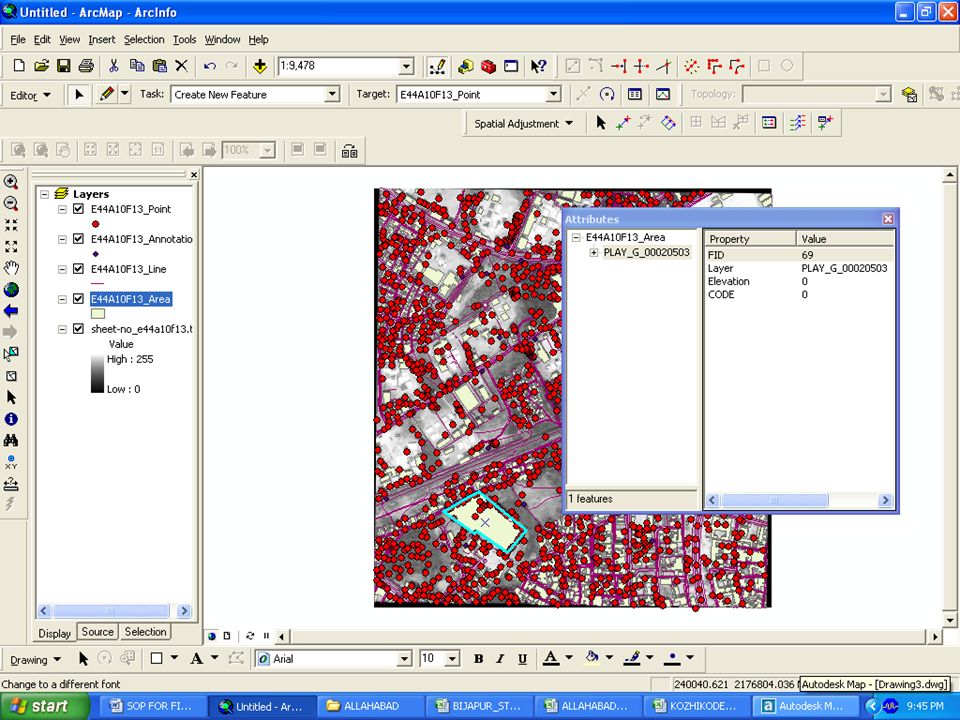Image resolution: width=960 pixels, height=720 pixels.
Task: Select the Identify tool icon
Action: pyautogui.click(x=11, y=419)
